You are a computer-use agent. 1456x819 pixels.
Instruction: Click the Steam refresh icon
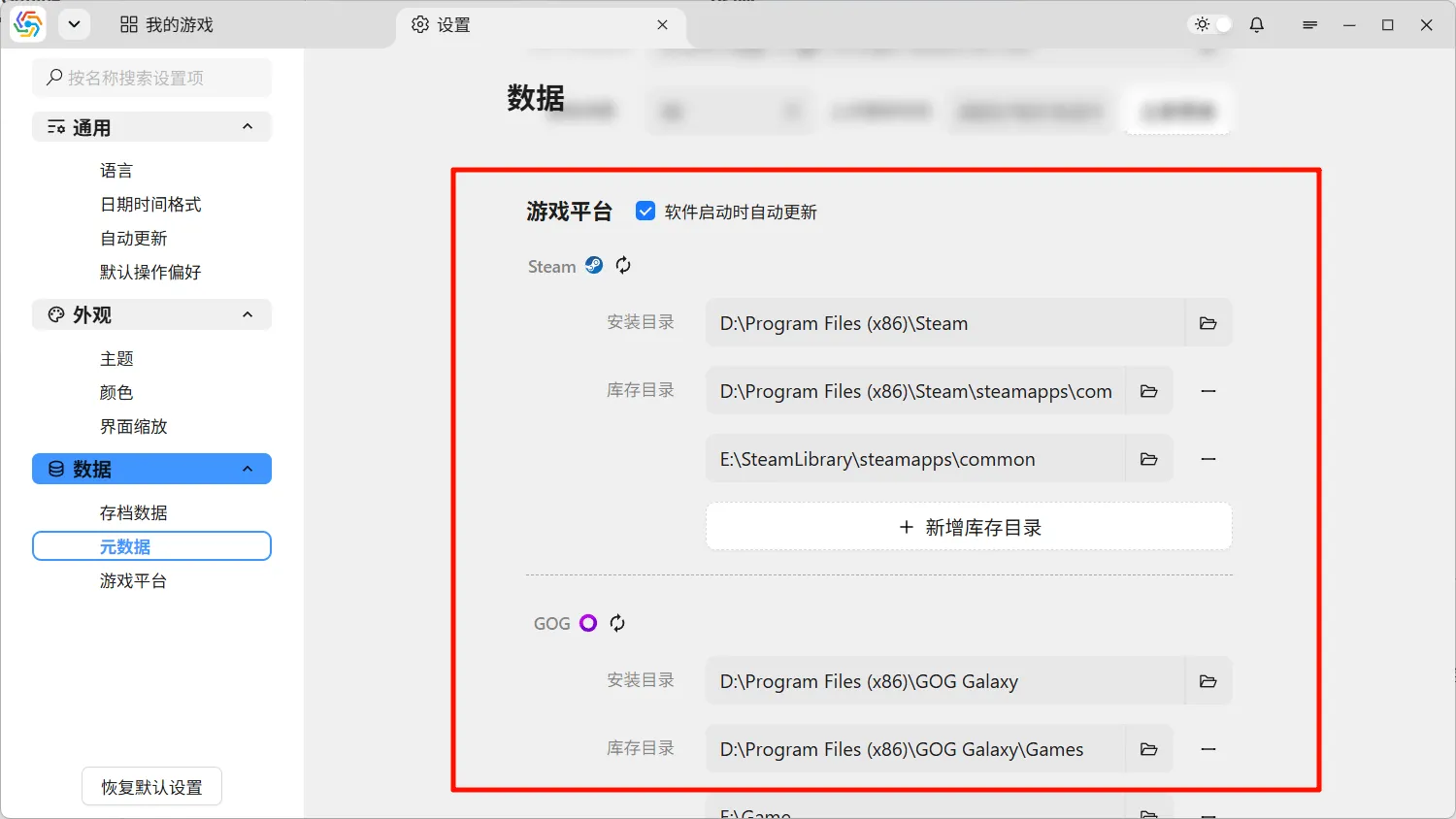623,265
